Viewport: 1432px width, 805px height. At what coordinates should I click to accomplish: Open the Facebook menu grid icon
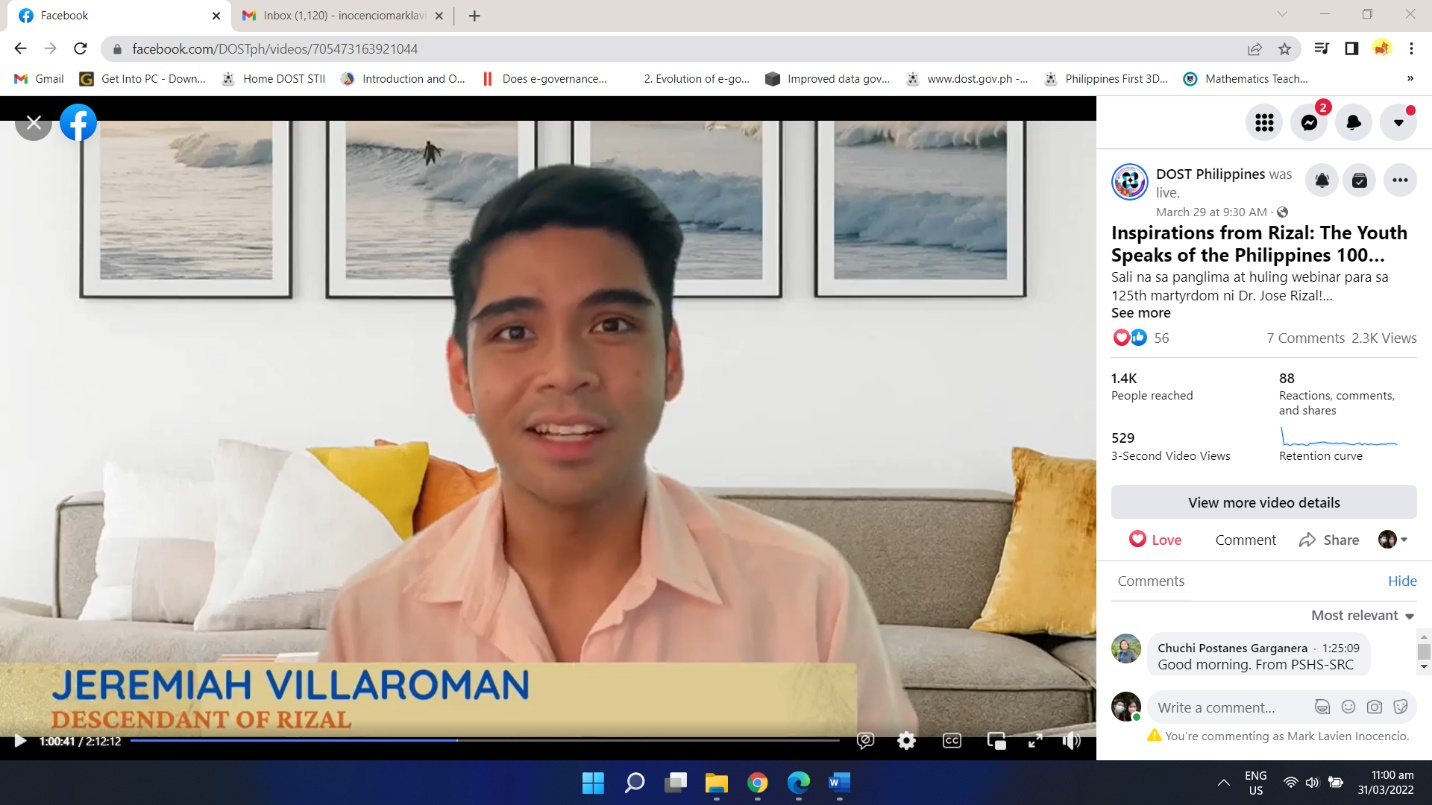pyautogui.click(x=1264, y=122)
